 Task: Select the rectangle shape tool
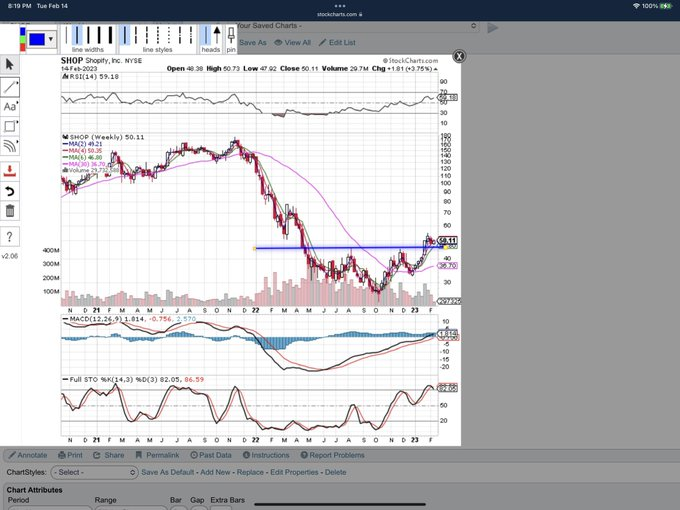pos(10,126)
